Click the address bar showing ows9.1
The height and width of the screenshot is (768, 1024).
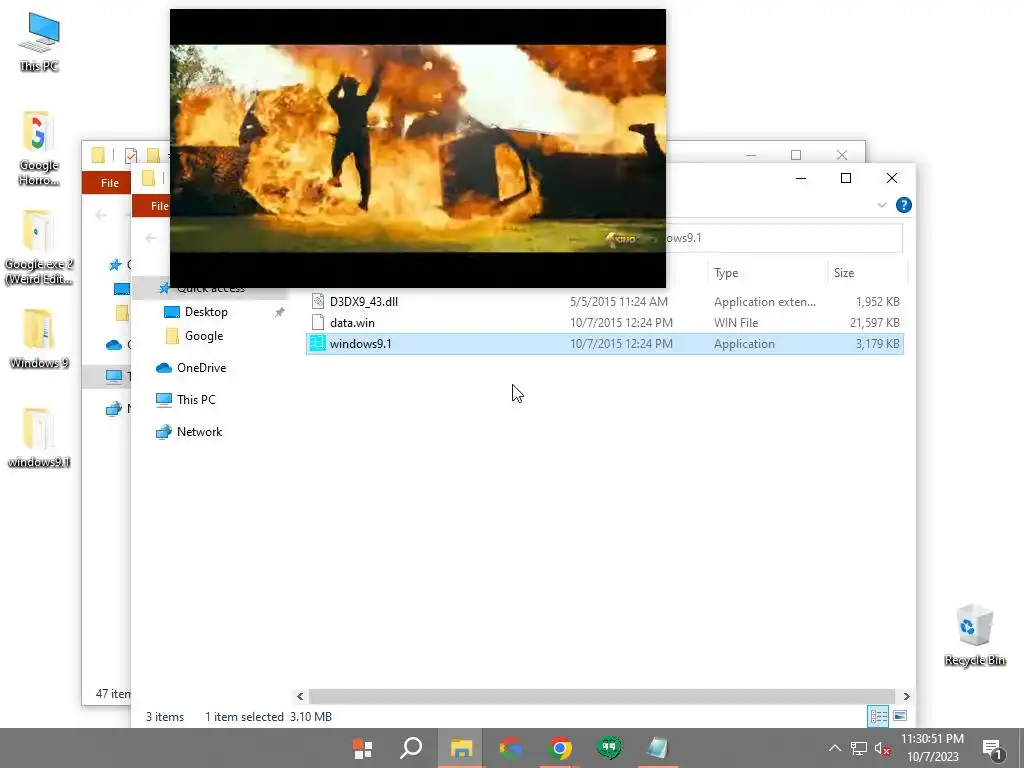[784, 238]
